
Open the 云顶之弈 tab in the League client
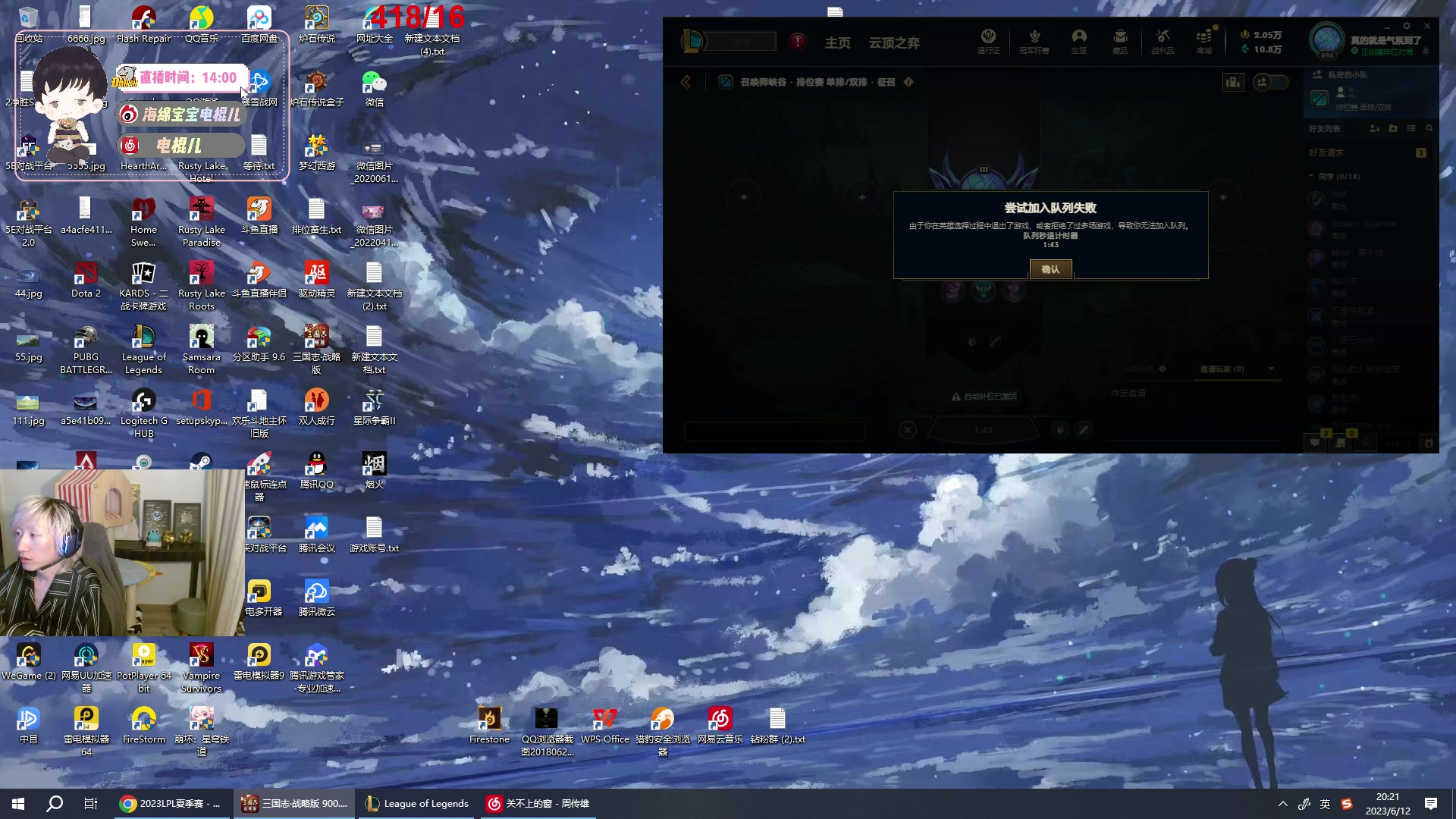pos(894,43)
